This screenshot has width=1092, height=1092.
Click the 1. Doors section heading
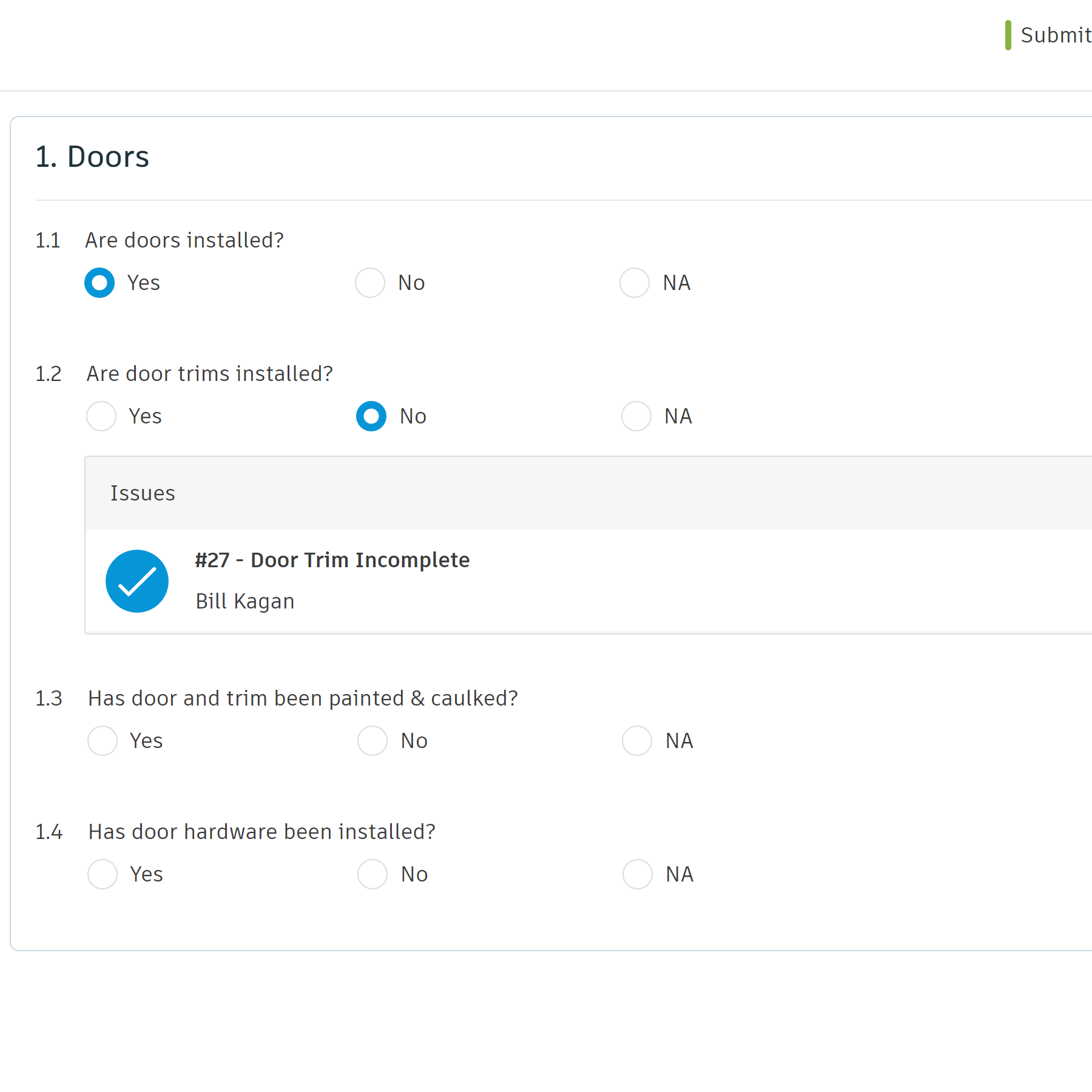pos(92,157)
